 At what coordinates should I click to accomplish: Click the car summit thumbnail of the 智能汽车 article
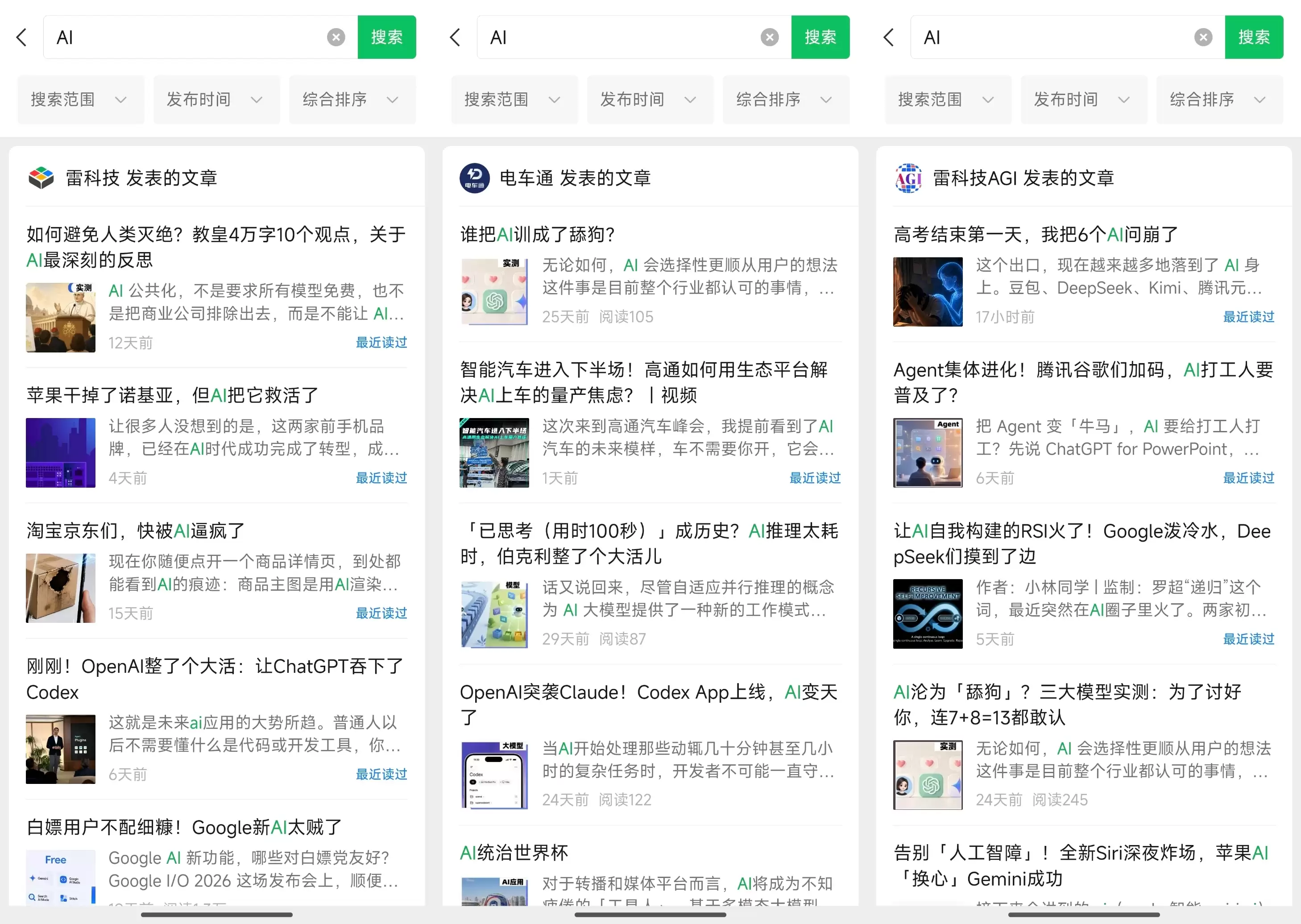[x=494, y=453]
